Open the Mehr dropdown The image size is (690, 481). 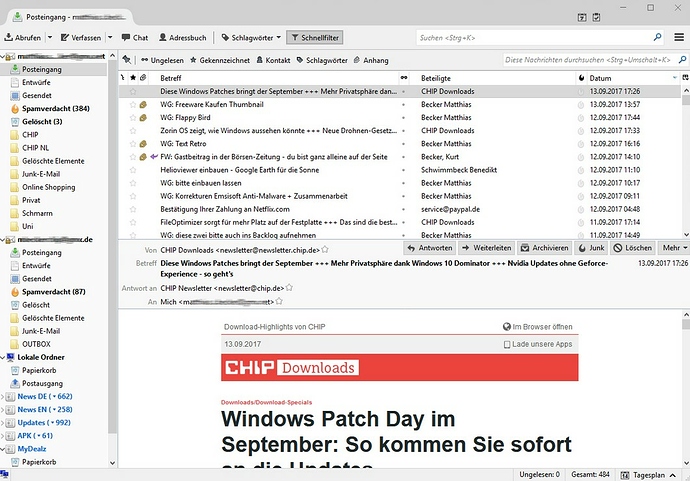[674, 248]
